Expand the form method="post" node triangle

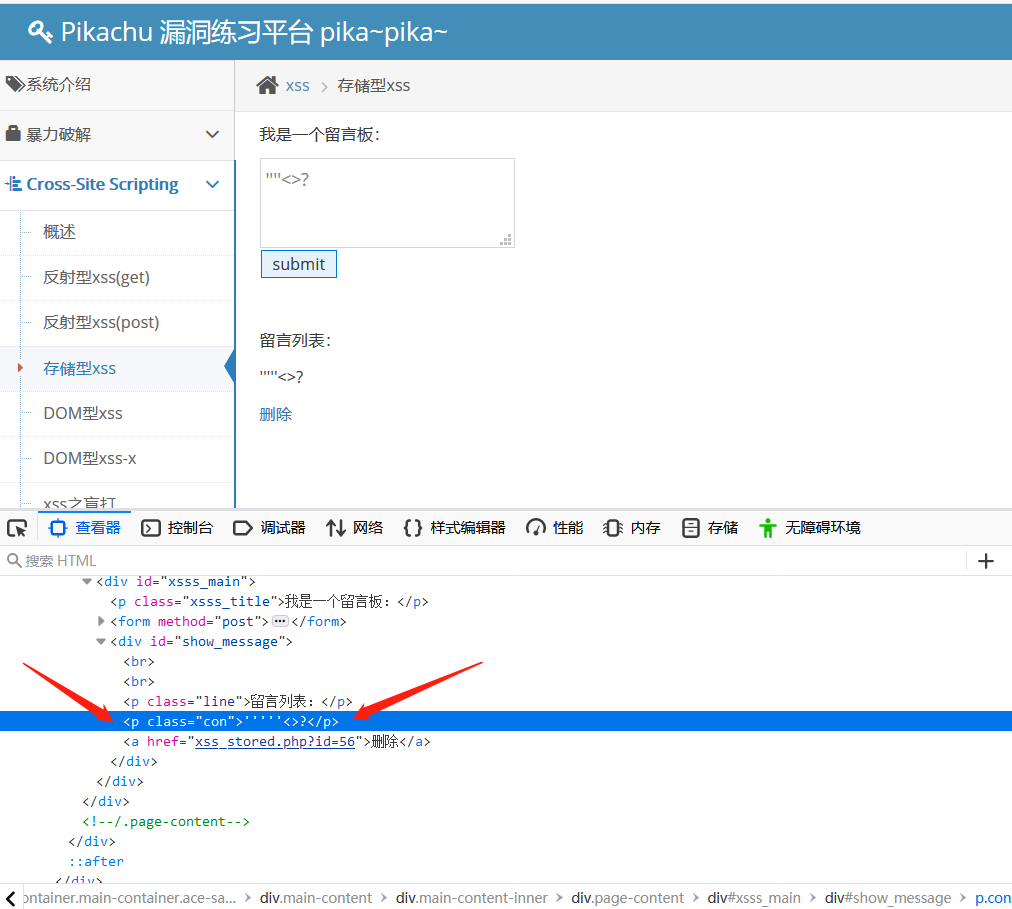(x=101, y=621)
